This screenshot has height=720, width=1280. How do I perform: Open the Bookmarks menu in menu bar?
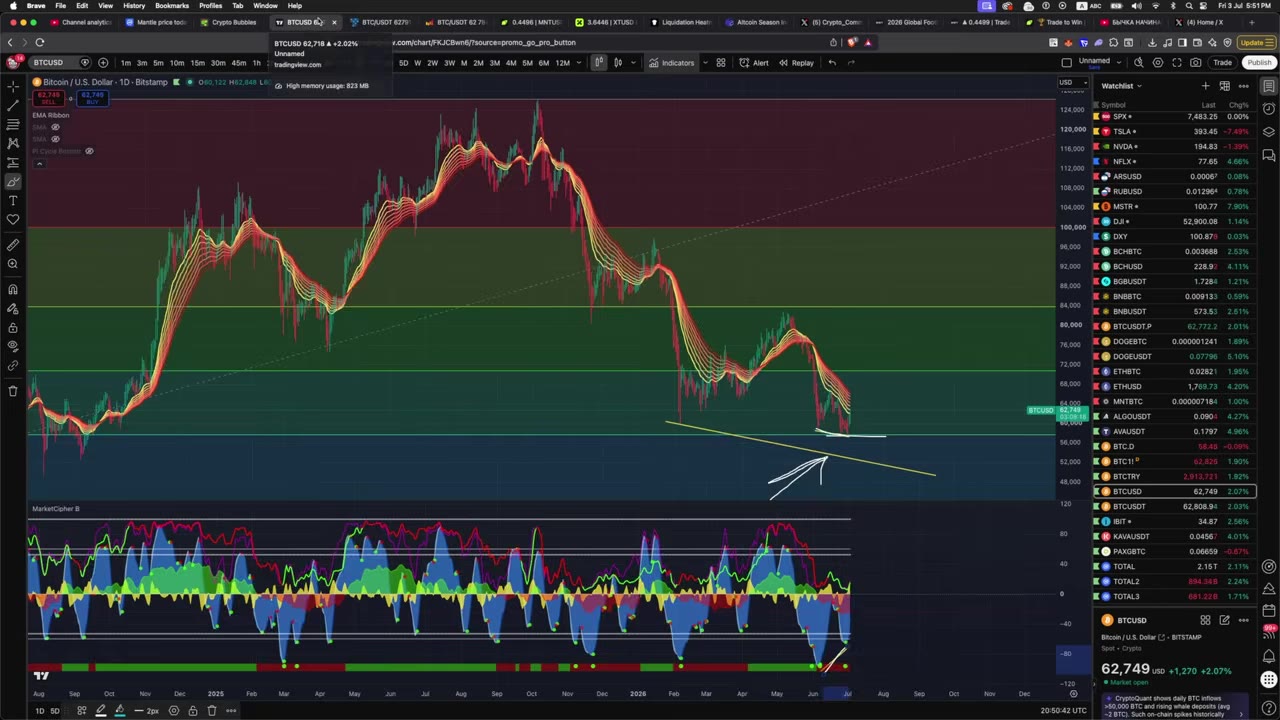coord(172,6)
